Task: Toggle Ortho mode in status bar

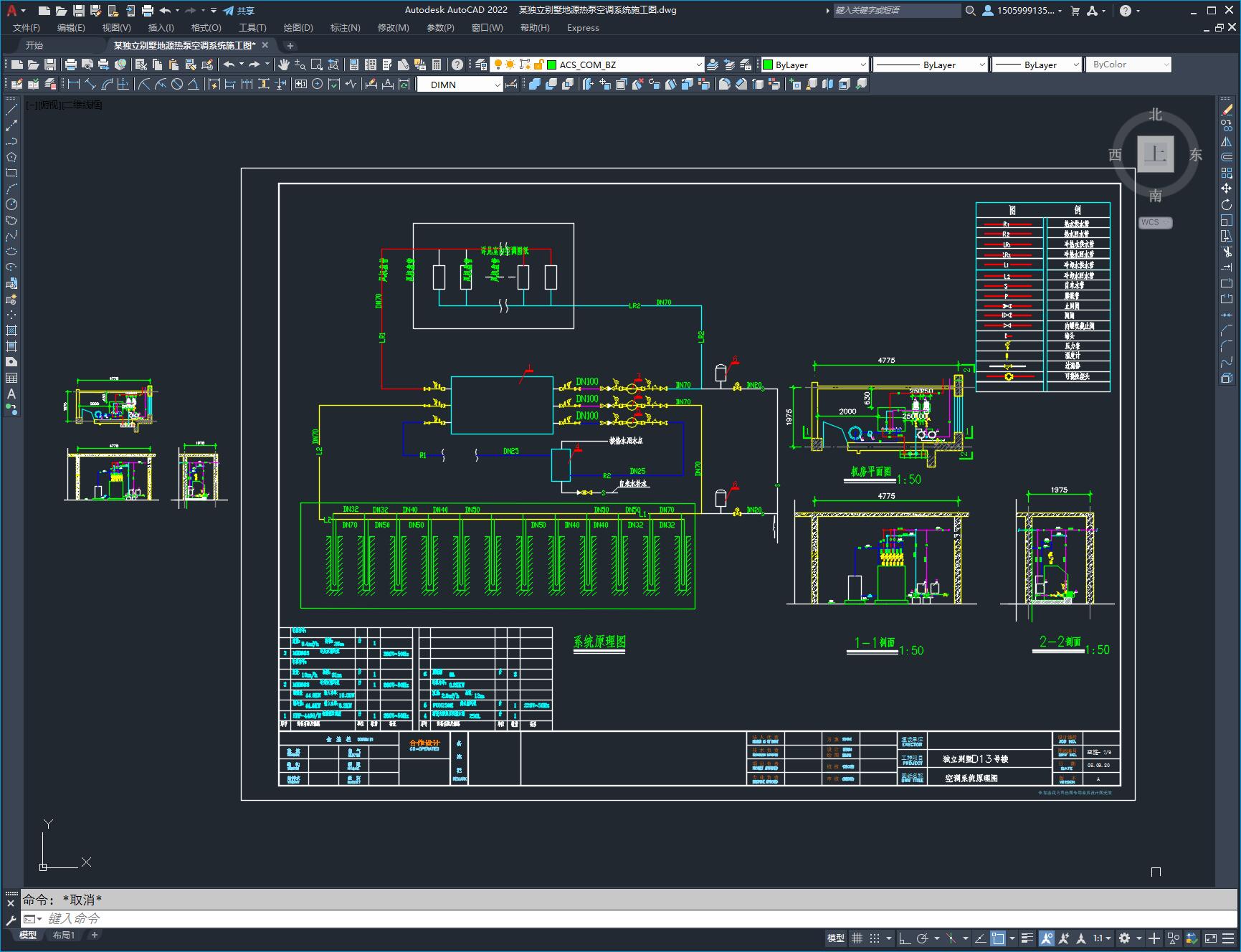Action: click(x=905, y=938)
